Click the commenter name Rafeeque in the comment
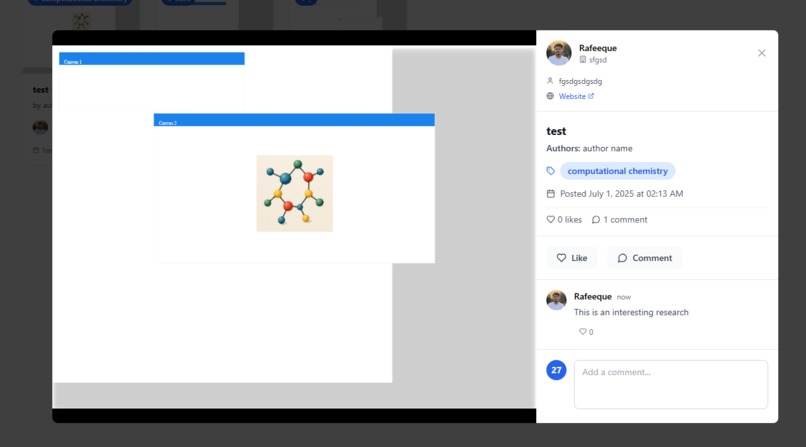This screenshot has width=806, height=447. click(593, 296)
